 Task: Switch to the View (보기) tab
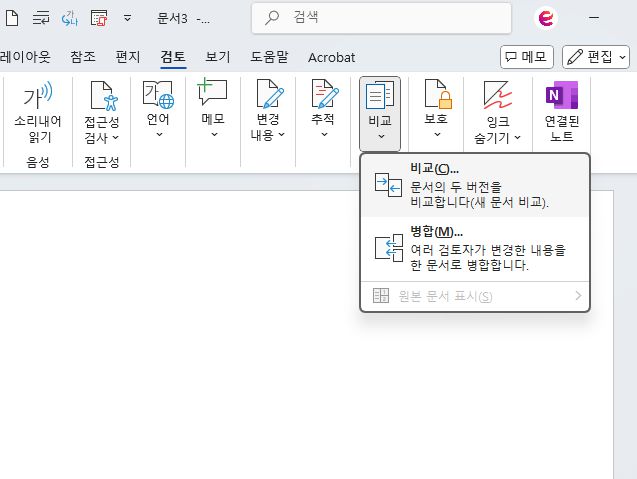(x=218, y=57)
